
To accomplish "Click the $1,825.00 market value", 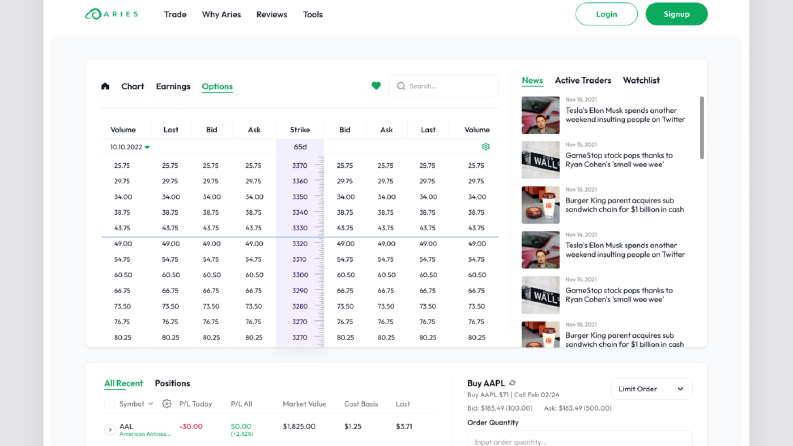I will pos(299,426).
